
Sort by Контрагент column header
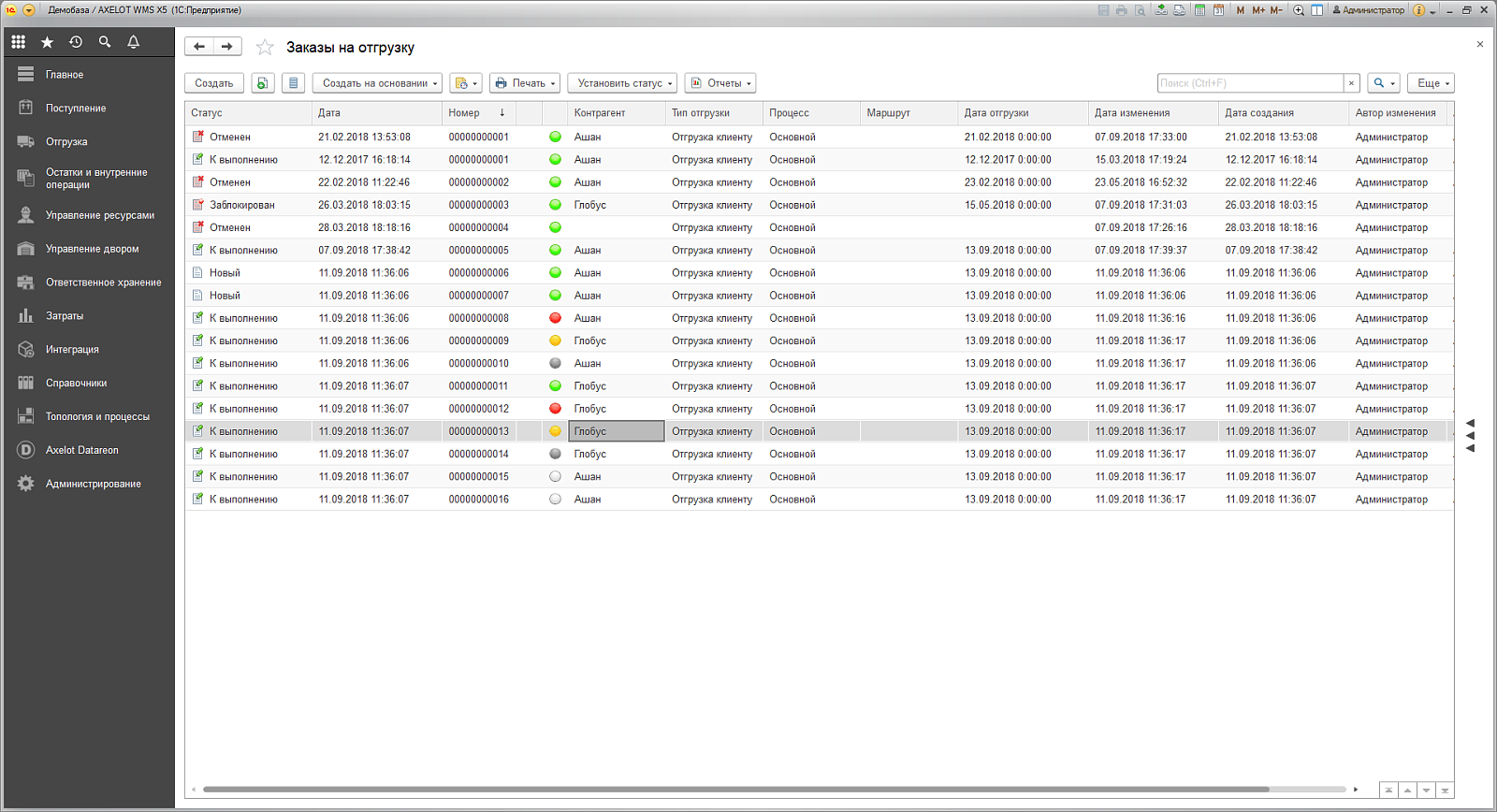[617, 113]
